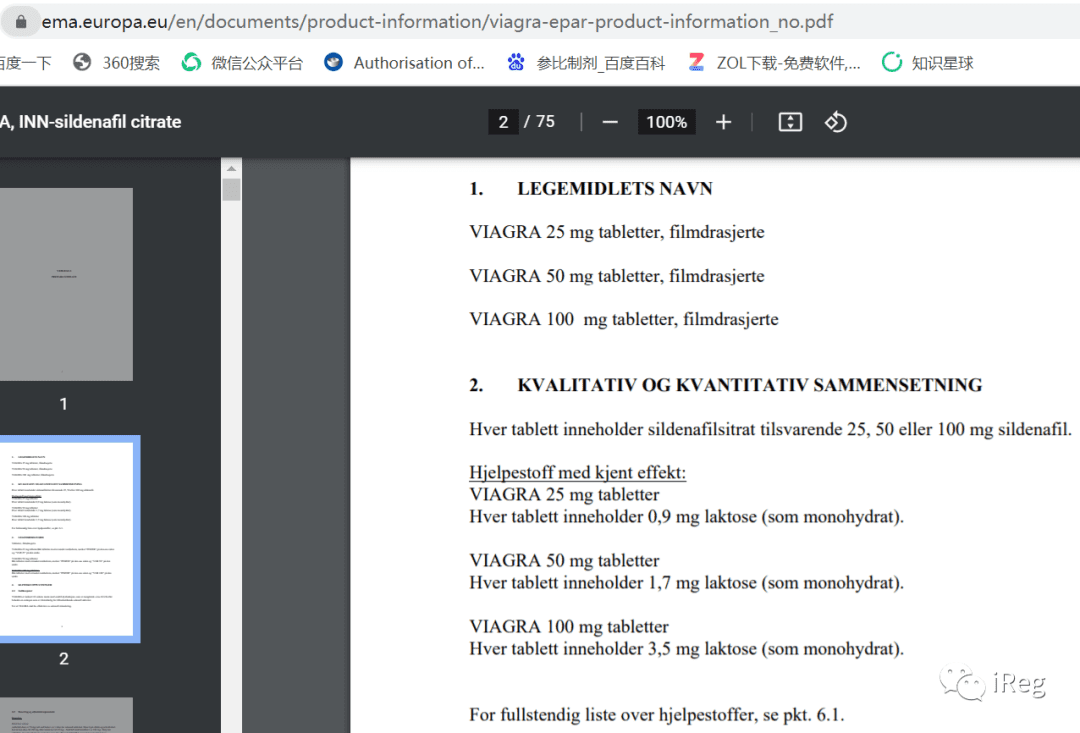Screen dimensions: 1080x733
Task: Open the Authorisation of... bookmark
Action: (x=404, y=63)
